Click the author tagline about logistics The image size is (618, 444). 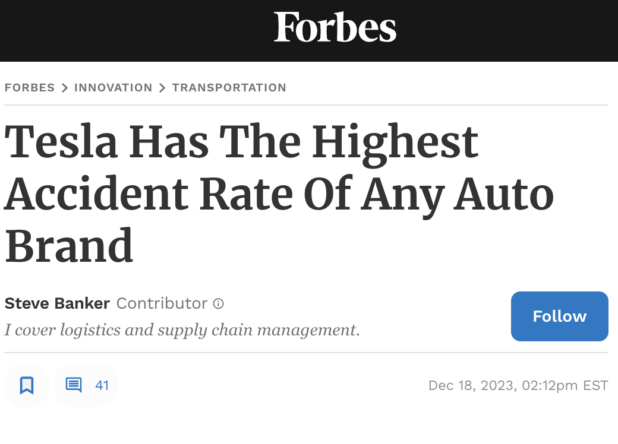(x=182, y=330)
